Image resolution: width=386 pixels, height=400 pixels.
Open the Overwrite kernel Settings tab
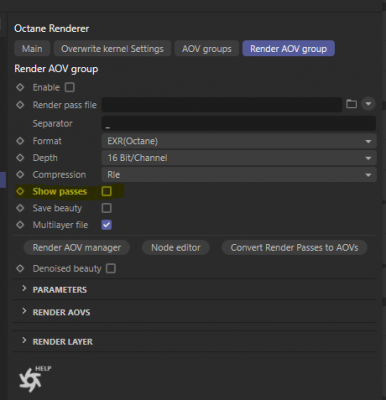pyautogui.click(x=112, y=49)
